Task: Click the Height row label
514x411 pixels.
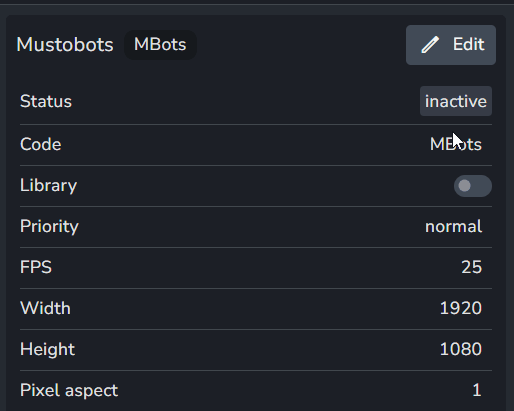Action: click(48, 350)
